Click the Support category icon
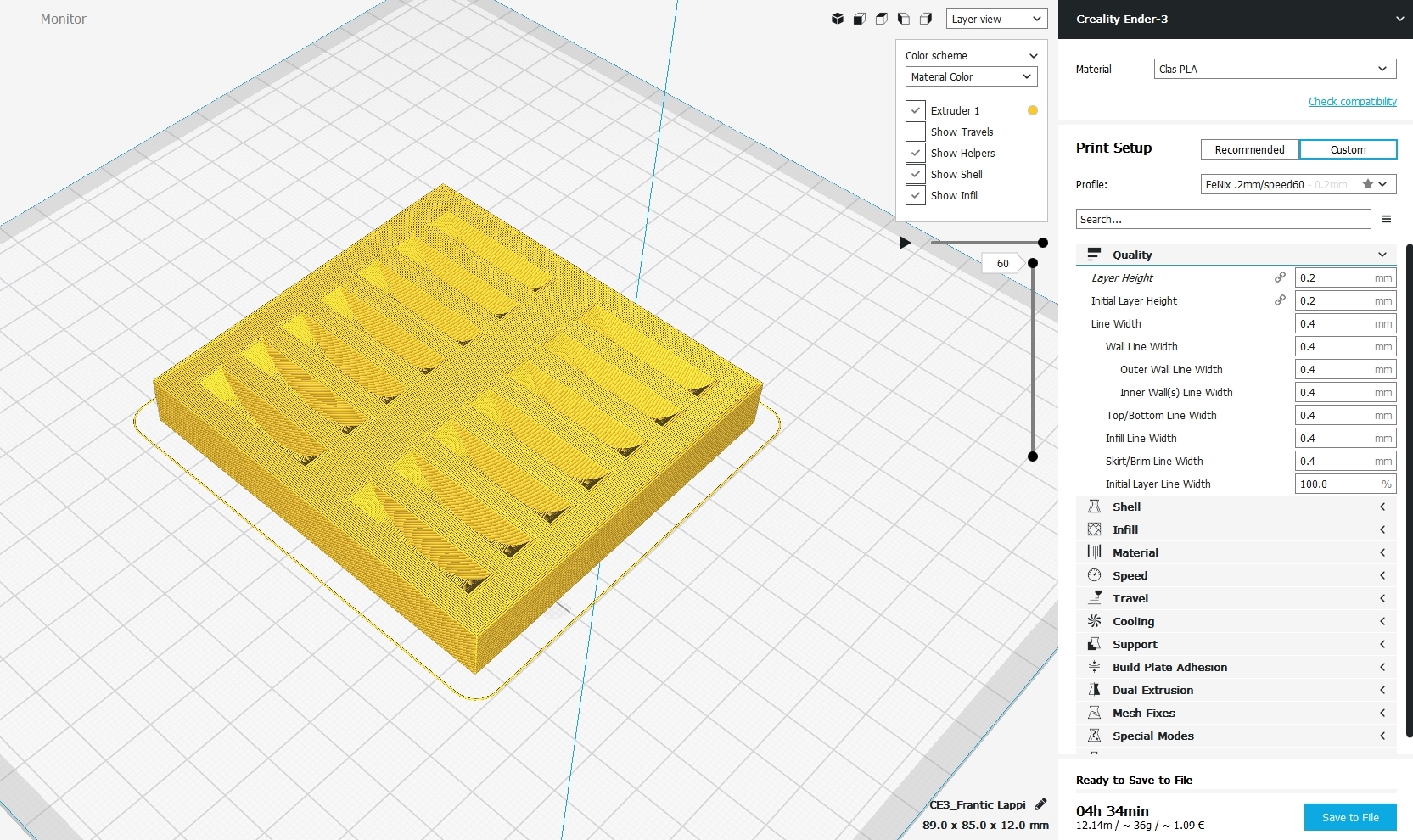The width and height of the screenshot is (1413, 840). [1094, 644]
